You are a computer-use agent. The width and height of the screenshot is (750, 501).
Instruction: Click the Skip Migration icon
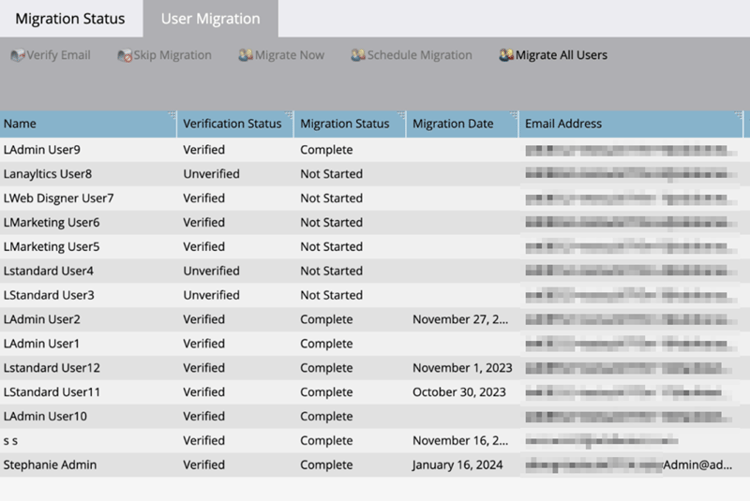pyautogui.click(x=125, y=56)
